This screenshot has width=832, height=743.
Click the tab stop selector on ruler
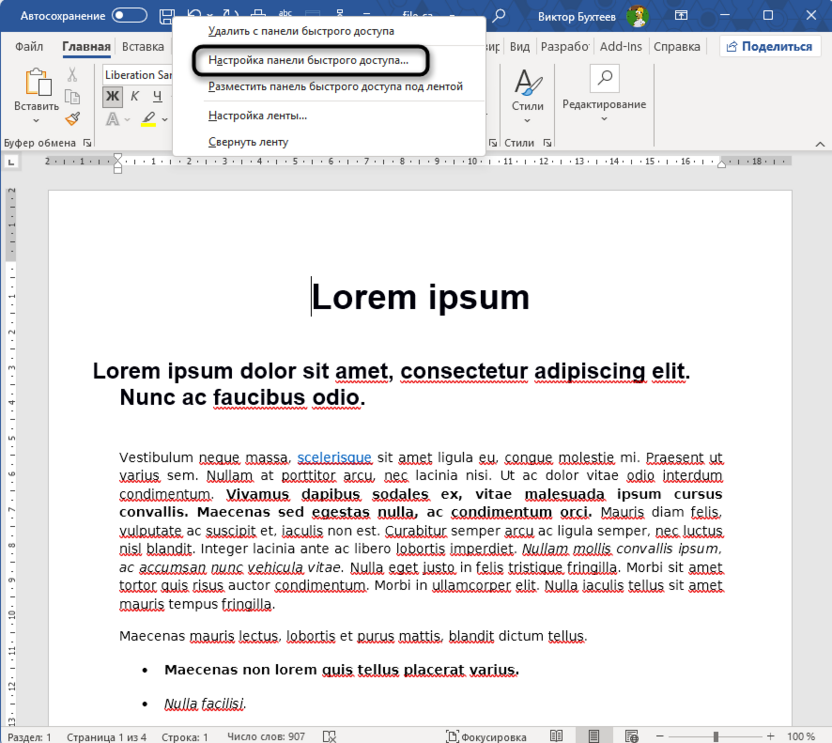pyautogui.click(x=11, y=162)
